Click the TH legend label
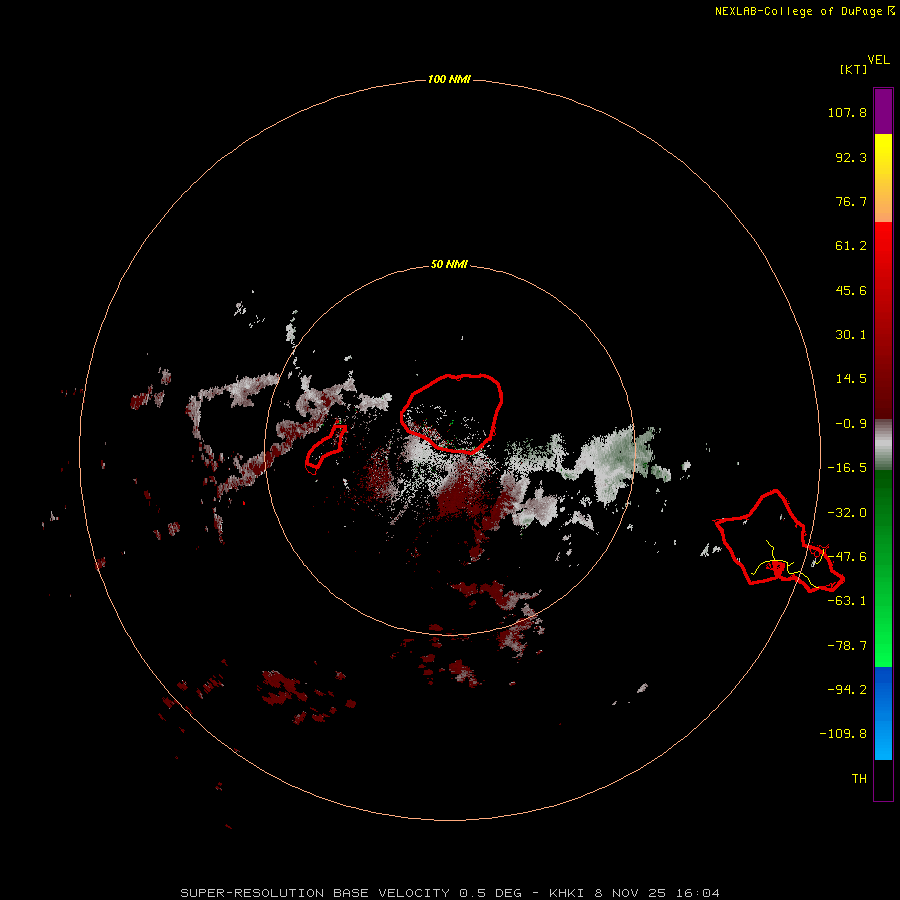Screen dimensions: 900x900 click(x=859, y=779)
